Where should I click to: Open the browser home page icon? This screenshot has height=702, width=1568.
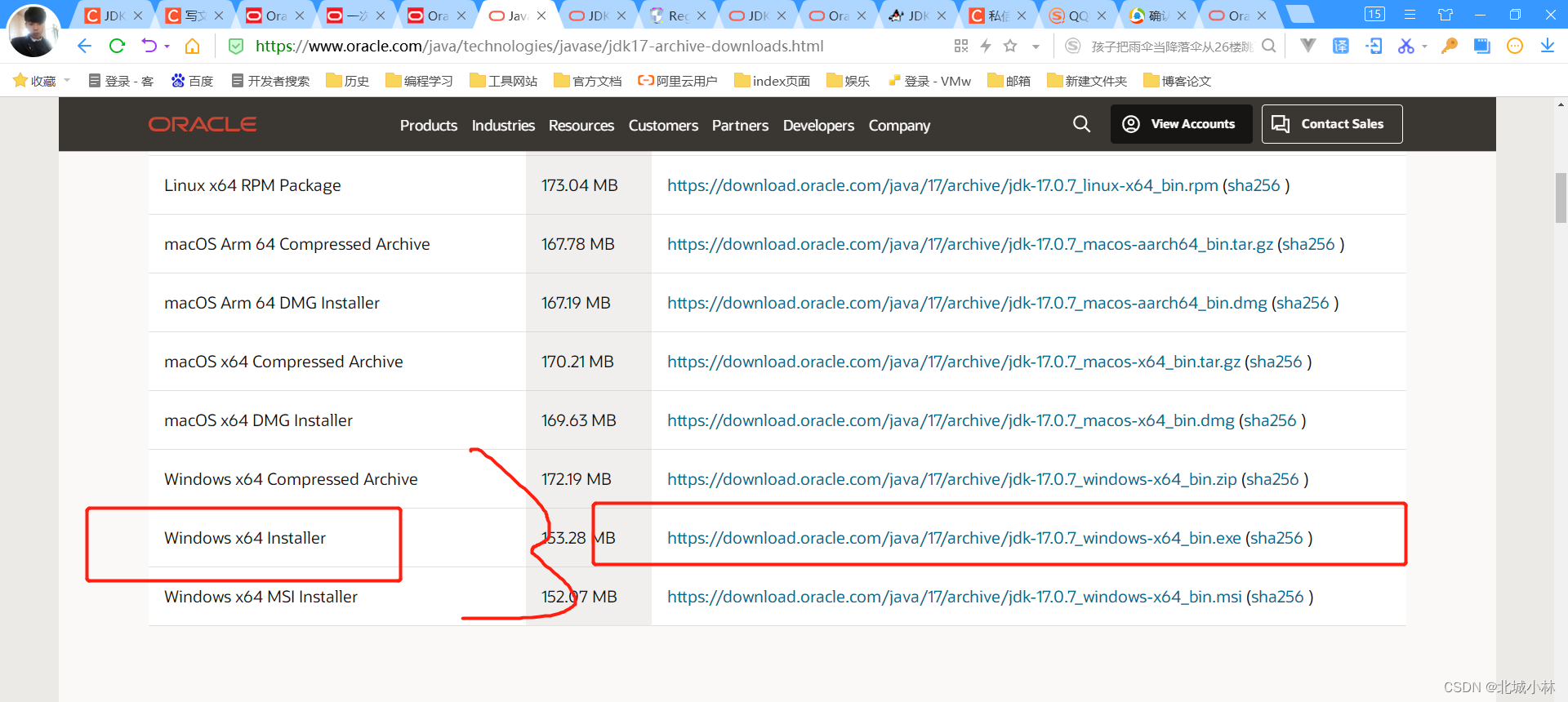tap(193, 46)
